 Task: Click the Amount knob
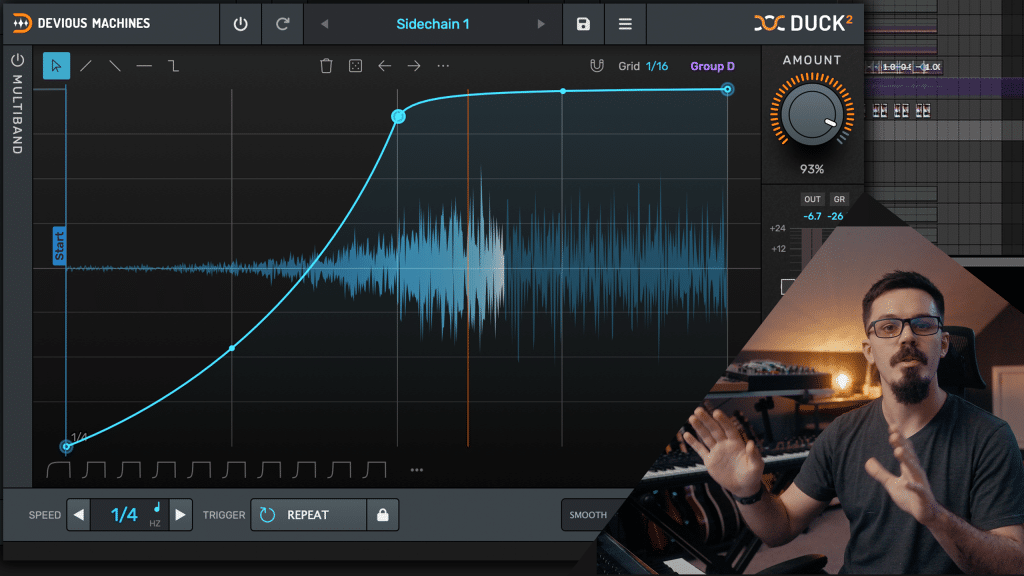click(812, 116)
